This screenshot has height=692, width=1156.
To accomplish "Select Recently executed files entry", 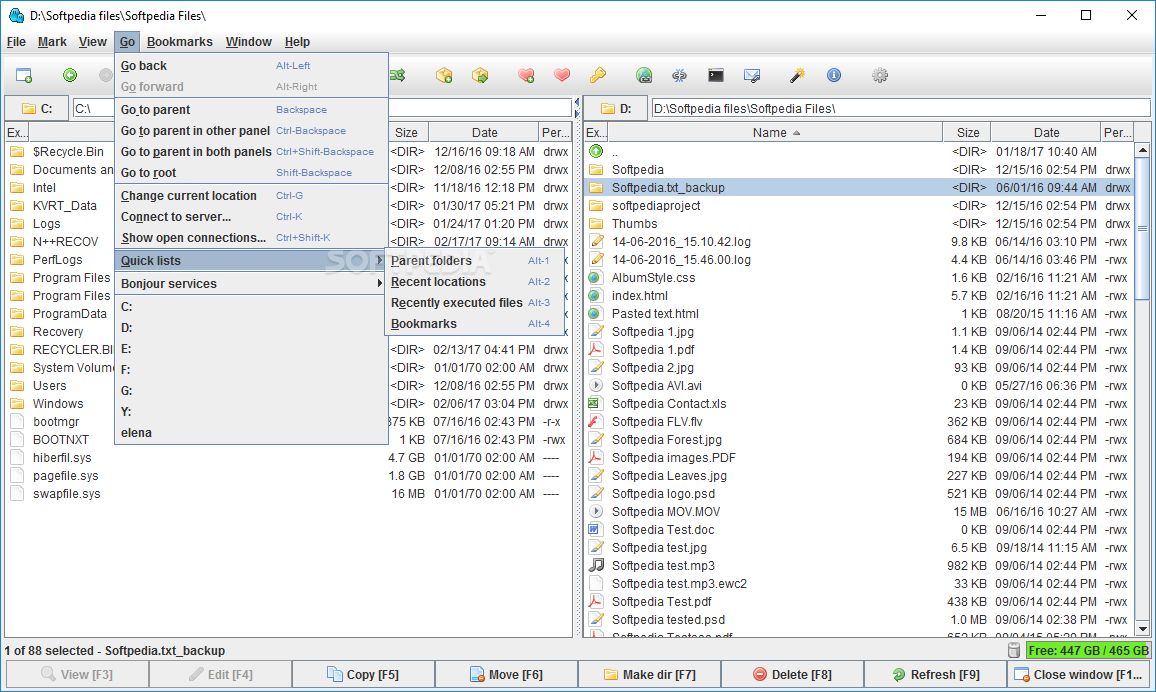I will 474,303.
